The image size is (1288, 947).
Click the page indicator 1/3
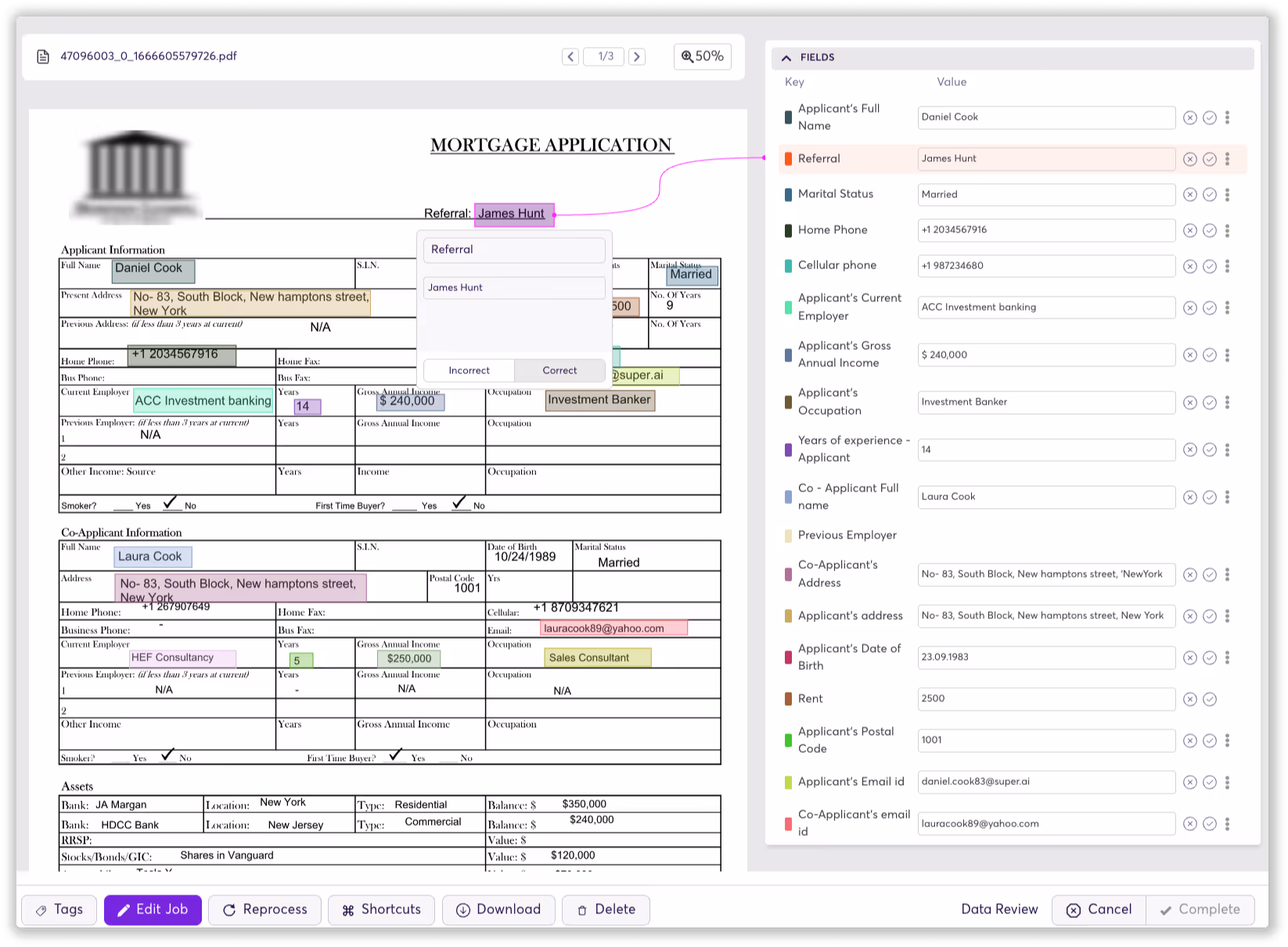coord(605,56)
